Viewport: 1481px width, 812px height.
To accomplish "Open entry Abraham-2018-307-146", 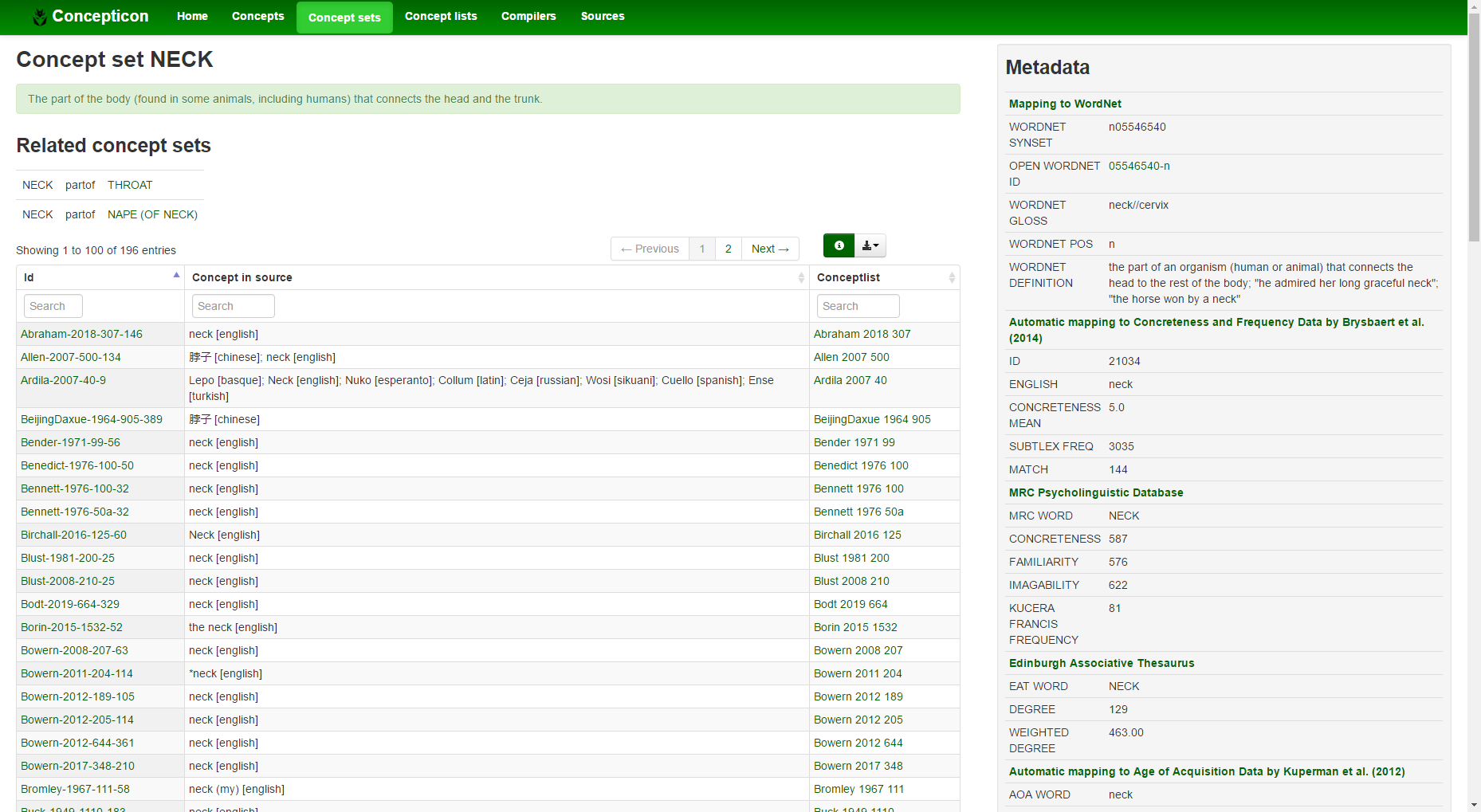I will (81, 334).
